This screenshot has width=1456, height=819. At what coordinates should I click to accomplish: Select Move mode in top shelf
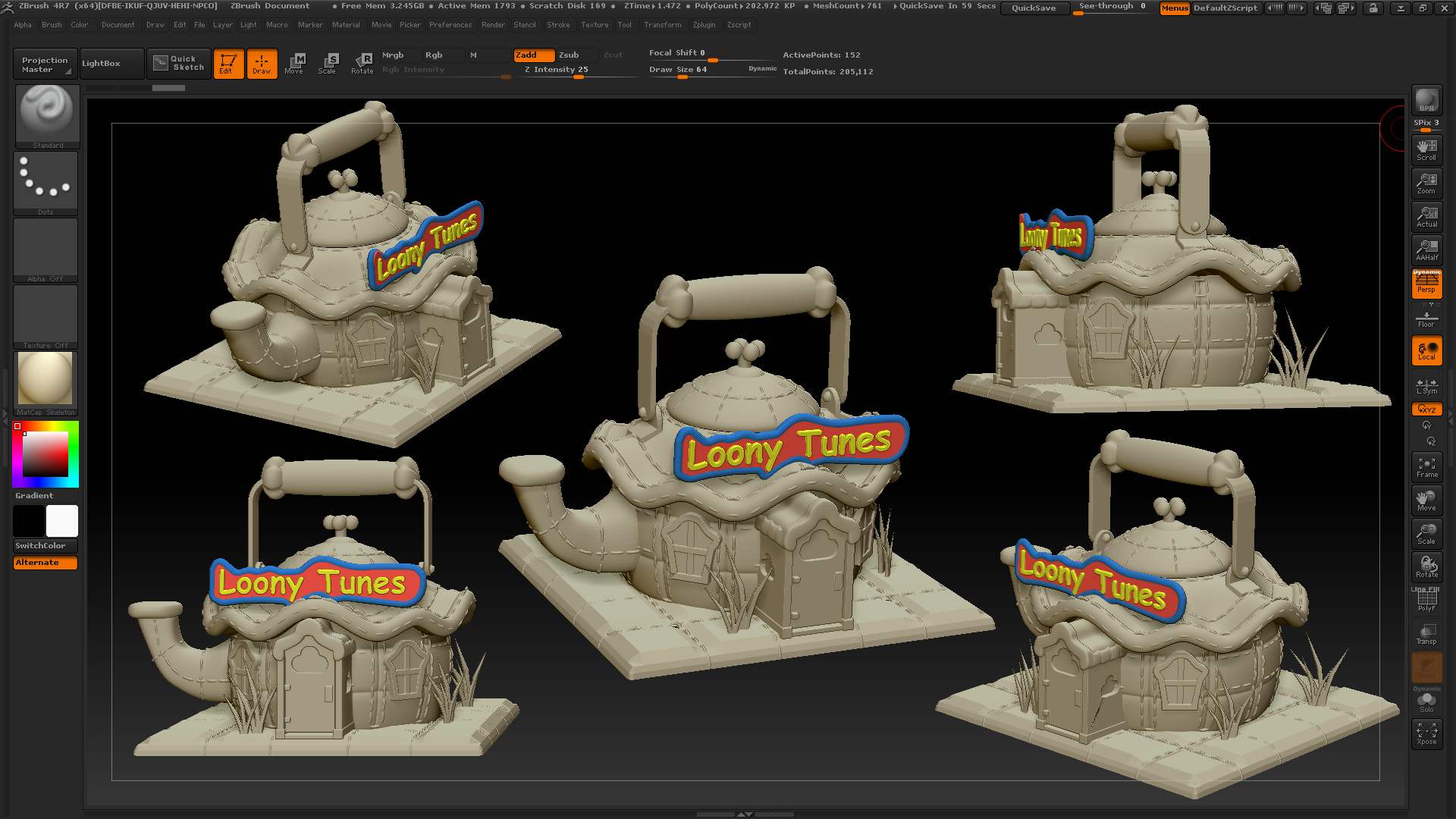pos(294,64)
